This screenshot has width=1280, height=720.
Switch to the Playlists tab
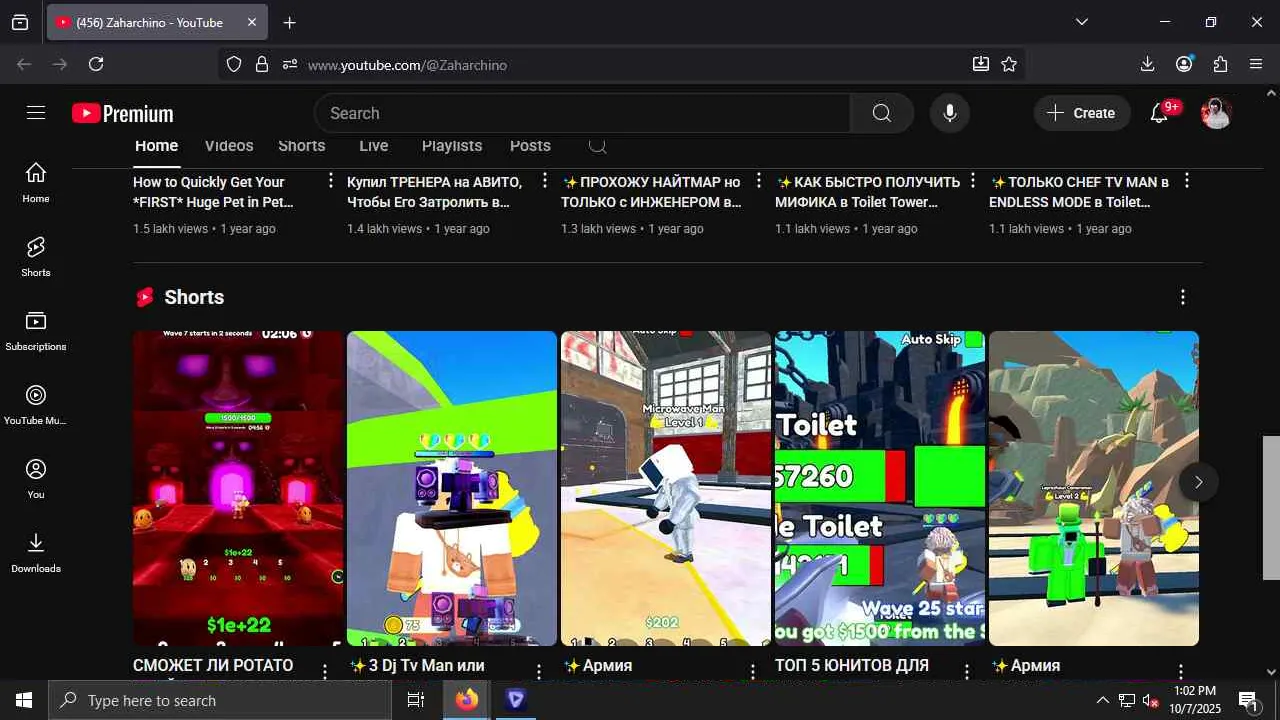pyautogui.click(x=452, y=146)
